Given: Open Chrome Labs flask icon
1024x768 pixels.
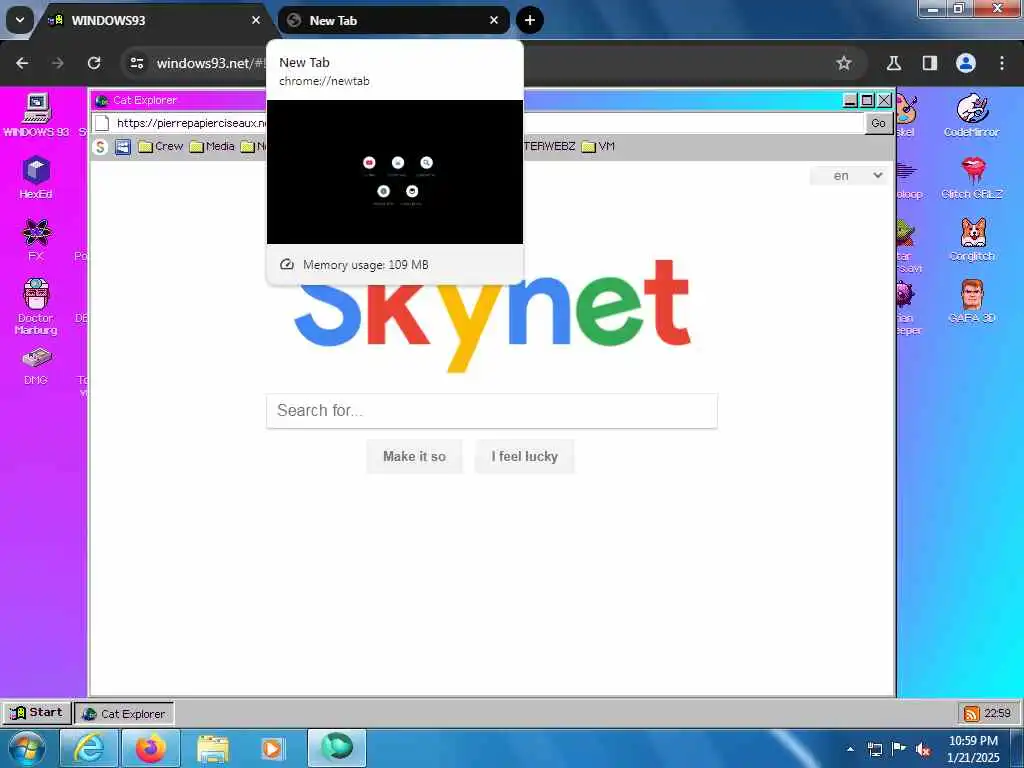Looking at the screenshot, I should tap(894, 63).
